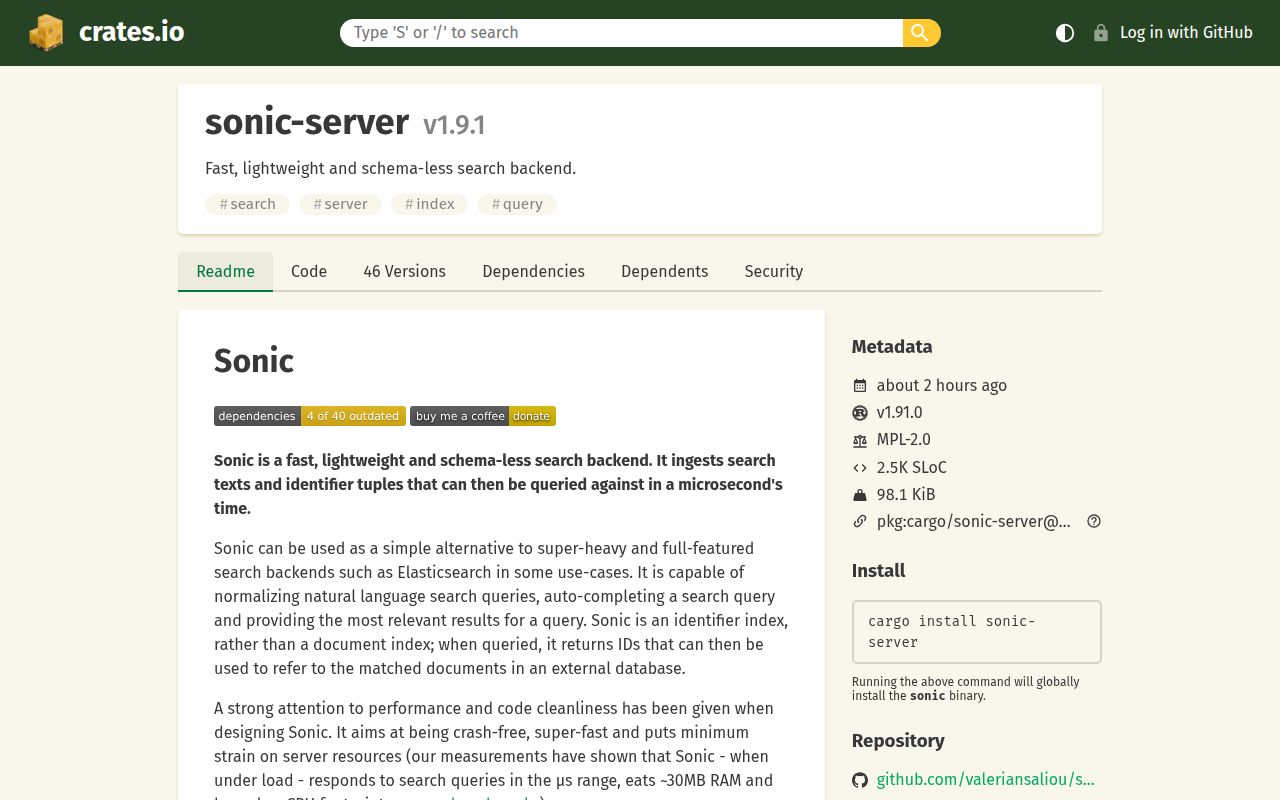Viewport: 1280px width, 800px height.
Task: Click the pkg:cargo/sonic-server@ purl text
Action: click(974, 521)
